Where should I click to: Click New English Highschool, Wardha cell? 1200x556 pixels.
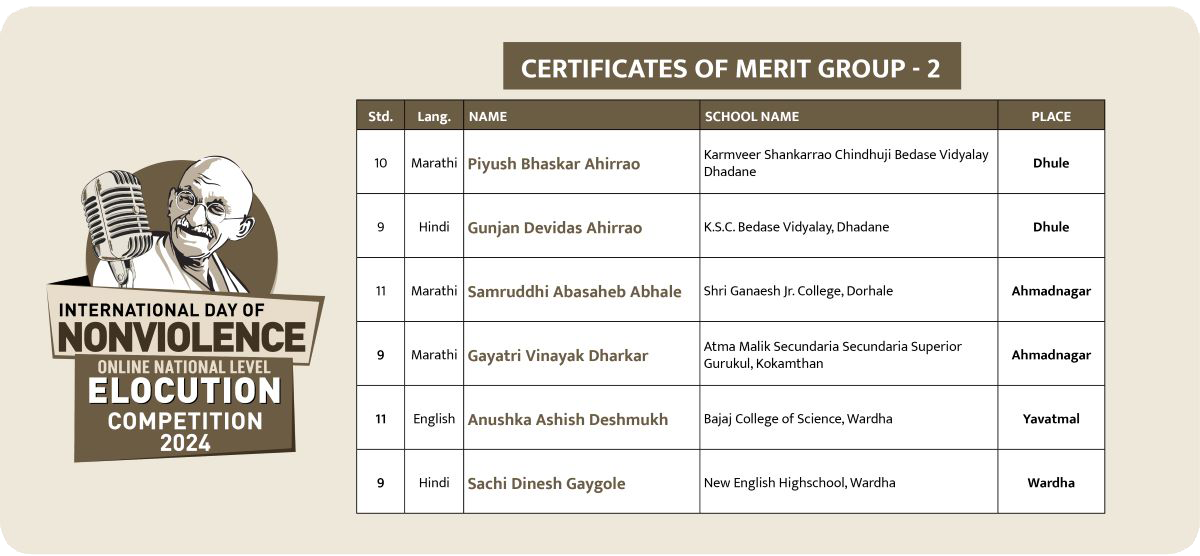(x=848, y=482)
